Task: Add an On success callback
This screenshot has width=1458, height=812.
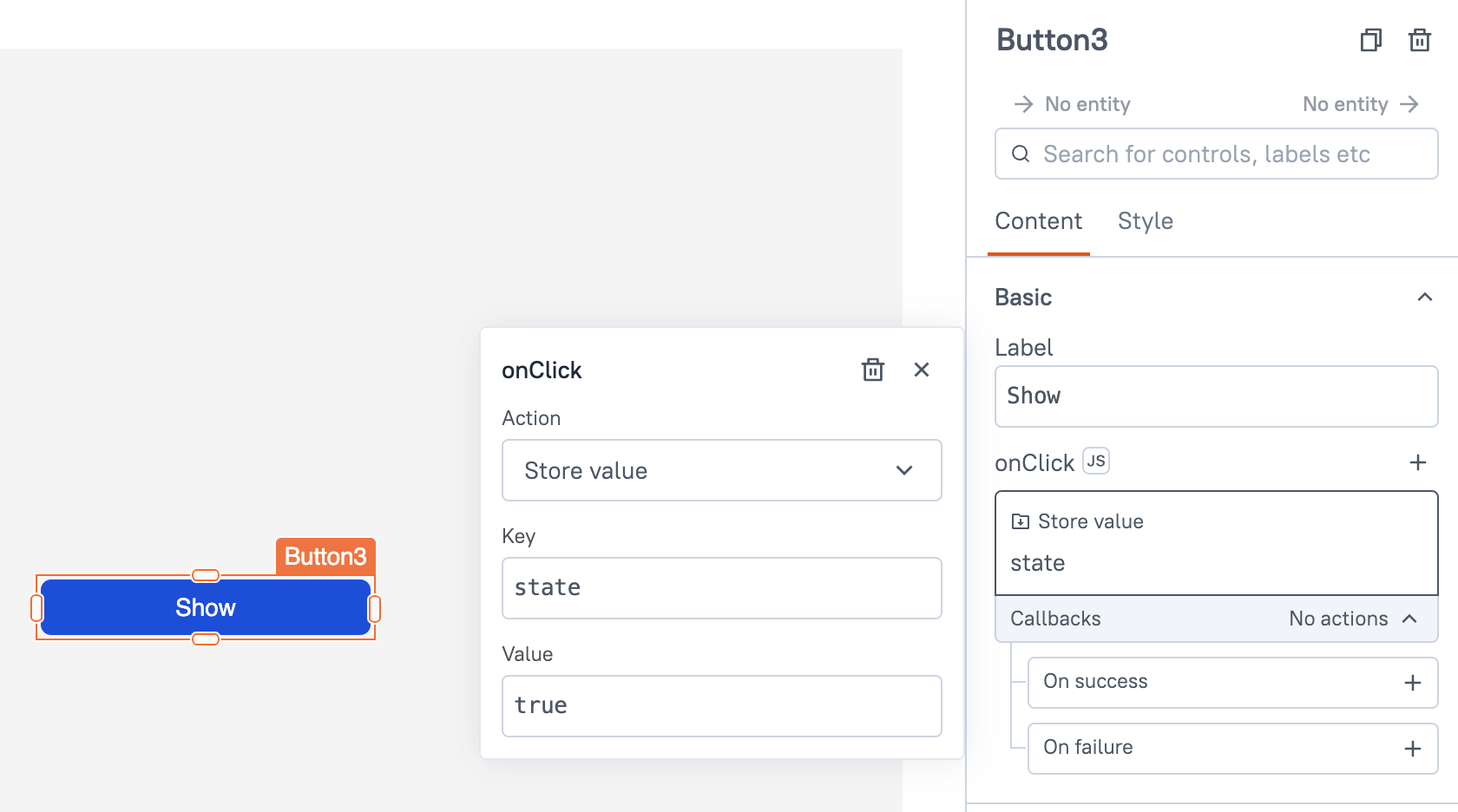Action: [x=1412, y=683]
